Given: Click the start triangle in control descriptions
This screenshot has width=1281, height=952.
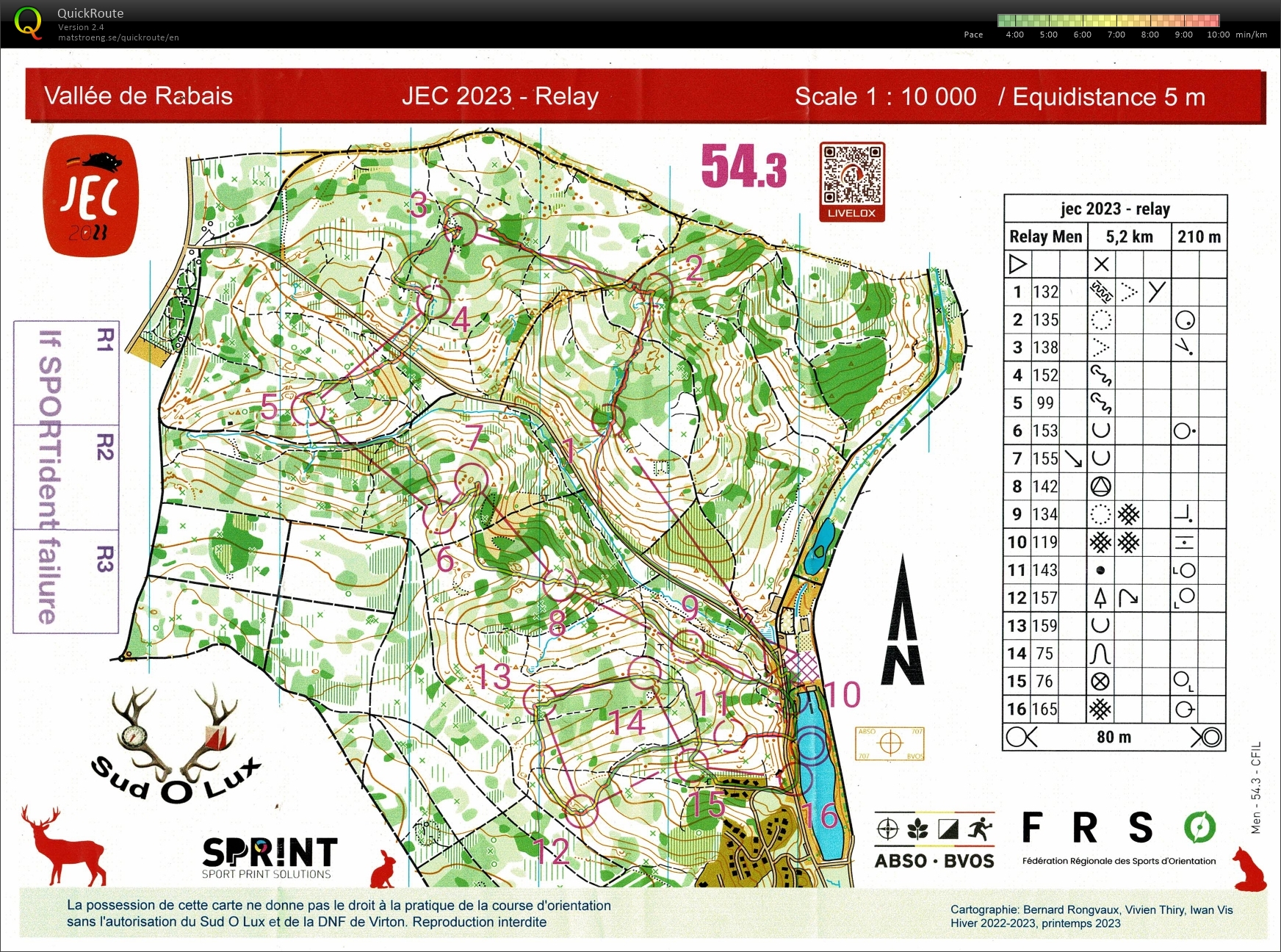Looking at the screenshot, I should (x=1017, y=264).
